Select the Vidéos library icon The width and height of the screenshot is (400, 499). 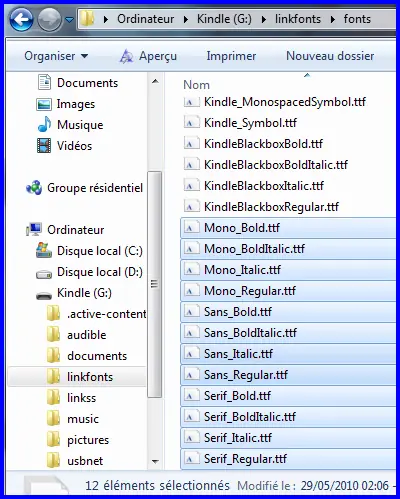tap(44, 146)
